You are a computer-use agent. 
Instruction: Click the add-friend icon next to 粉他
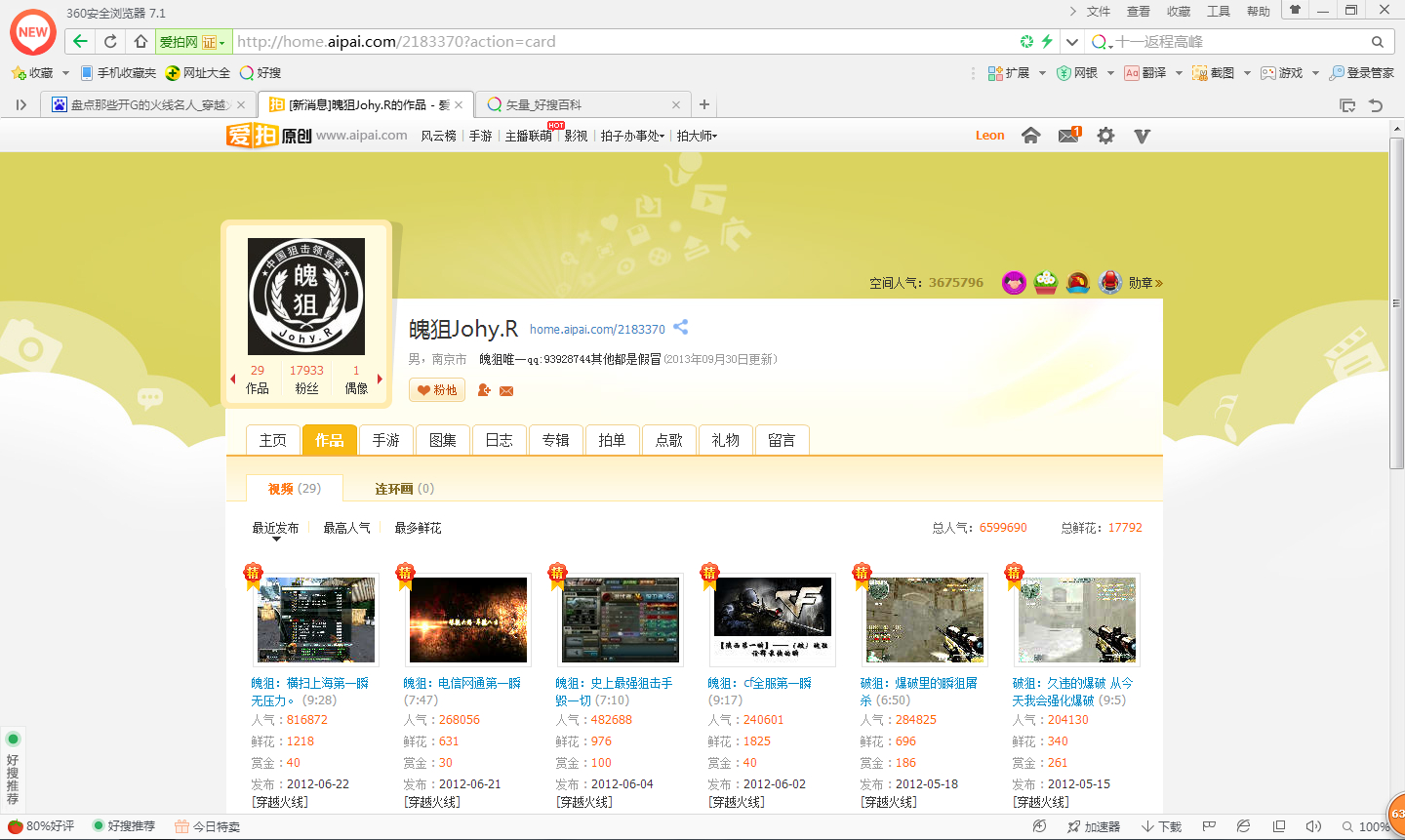pyautogui.click(x=484, y=390)
